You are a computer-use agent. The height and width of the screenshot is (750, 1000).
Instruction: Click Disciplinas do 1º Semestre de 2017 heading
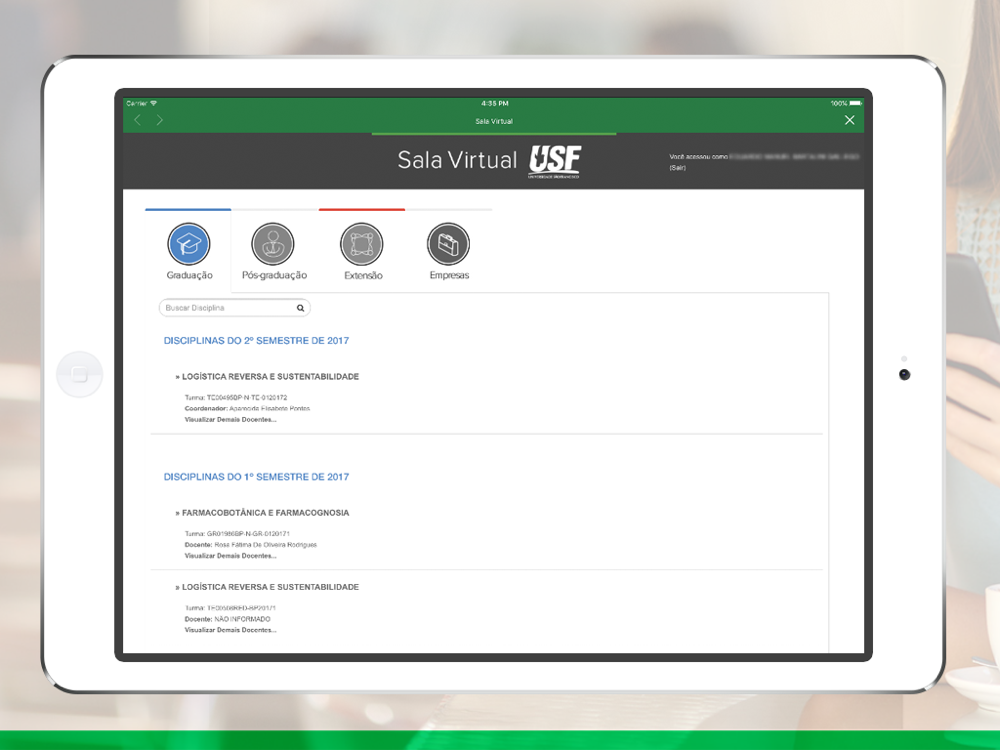click(x=256, y=477)
